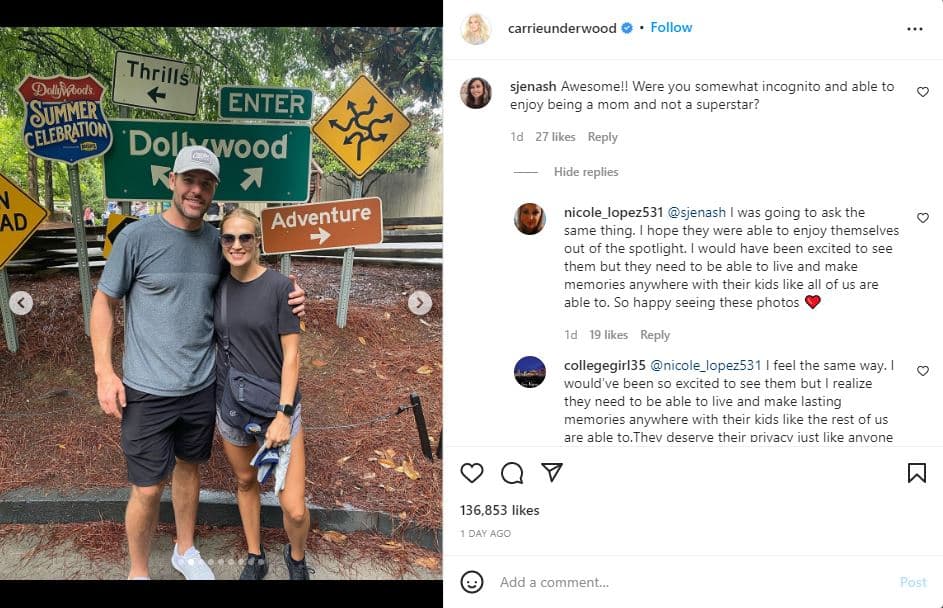The width and height of the screenshot is (943, 608).
Task: Reply to sjenash's comment
Action: 603,137
